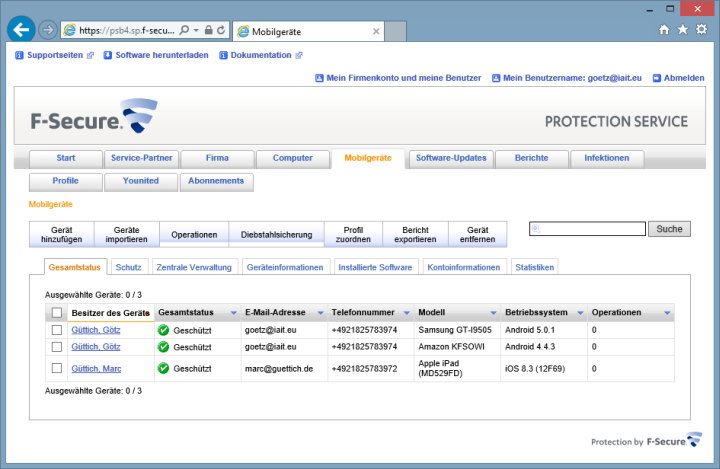Open browser home page icon

pyautogui.click(x=664, y=30)
